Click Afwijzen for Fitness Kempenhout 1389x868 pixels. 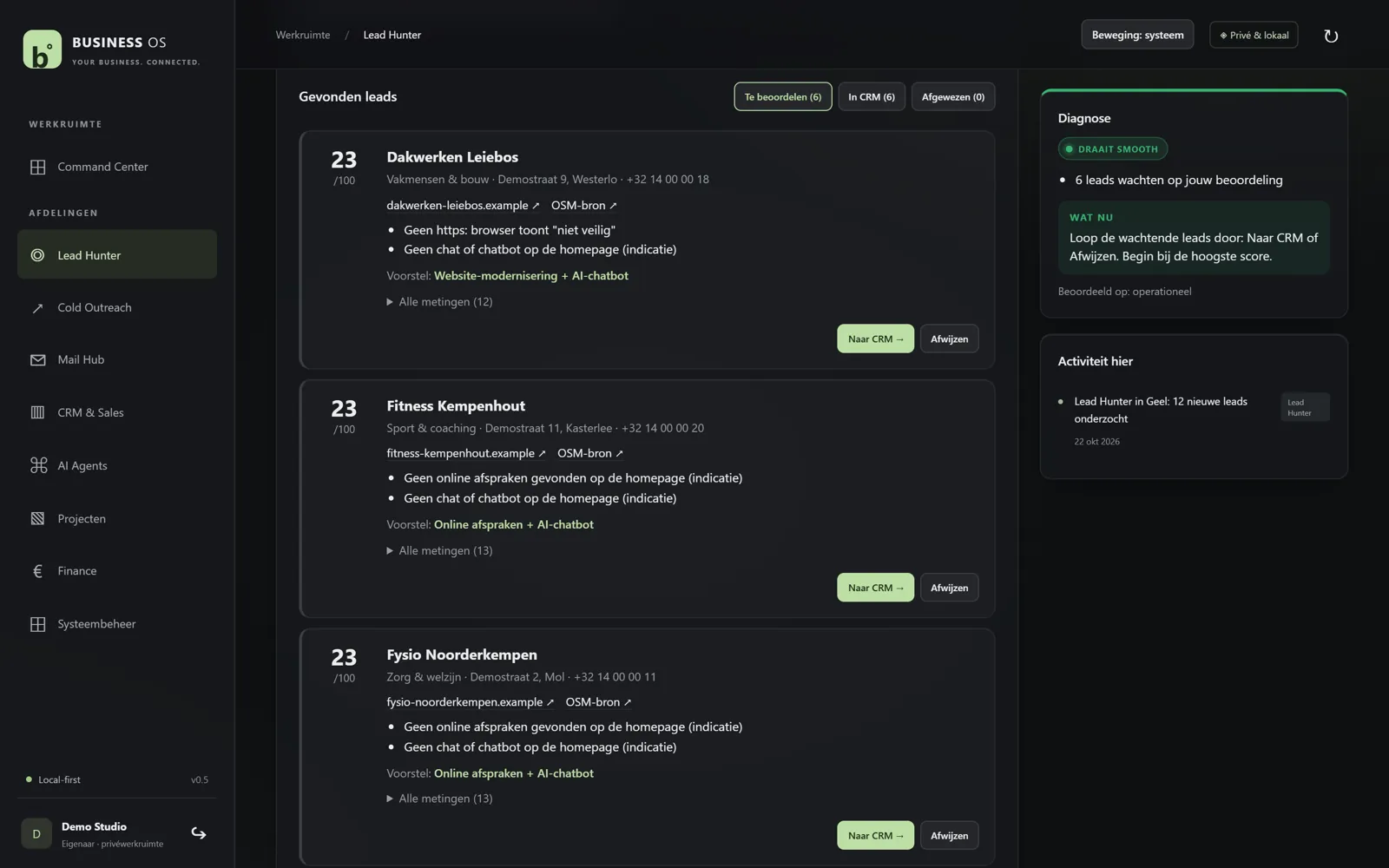point(949,588)
